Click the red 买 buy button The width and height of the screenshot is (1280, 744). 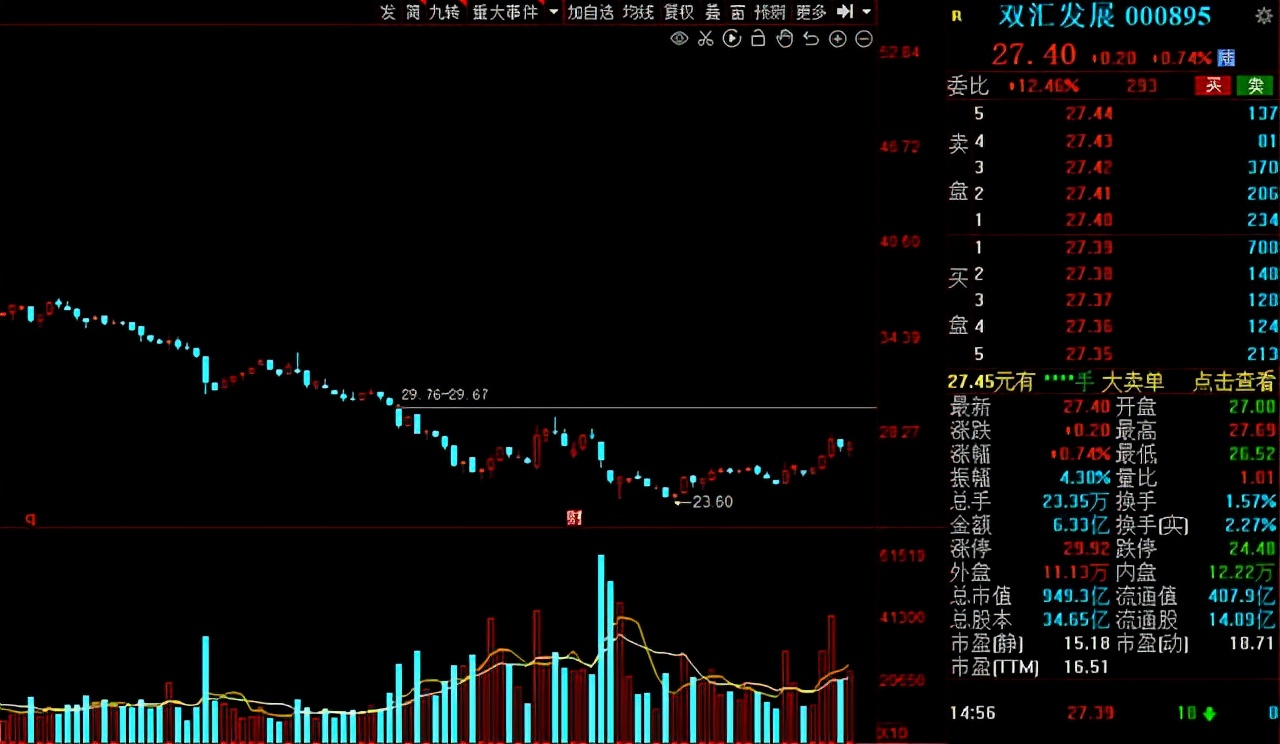point(1214,86)
